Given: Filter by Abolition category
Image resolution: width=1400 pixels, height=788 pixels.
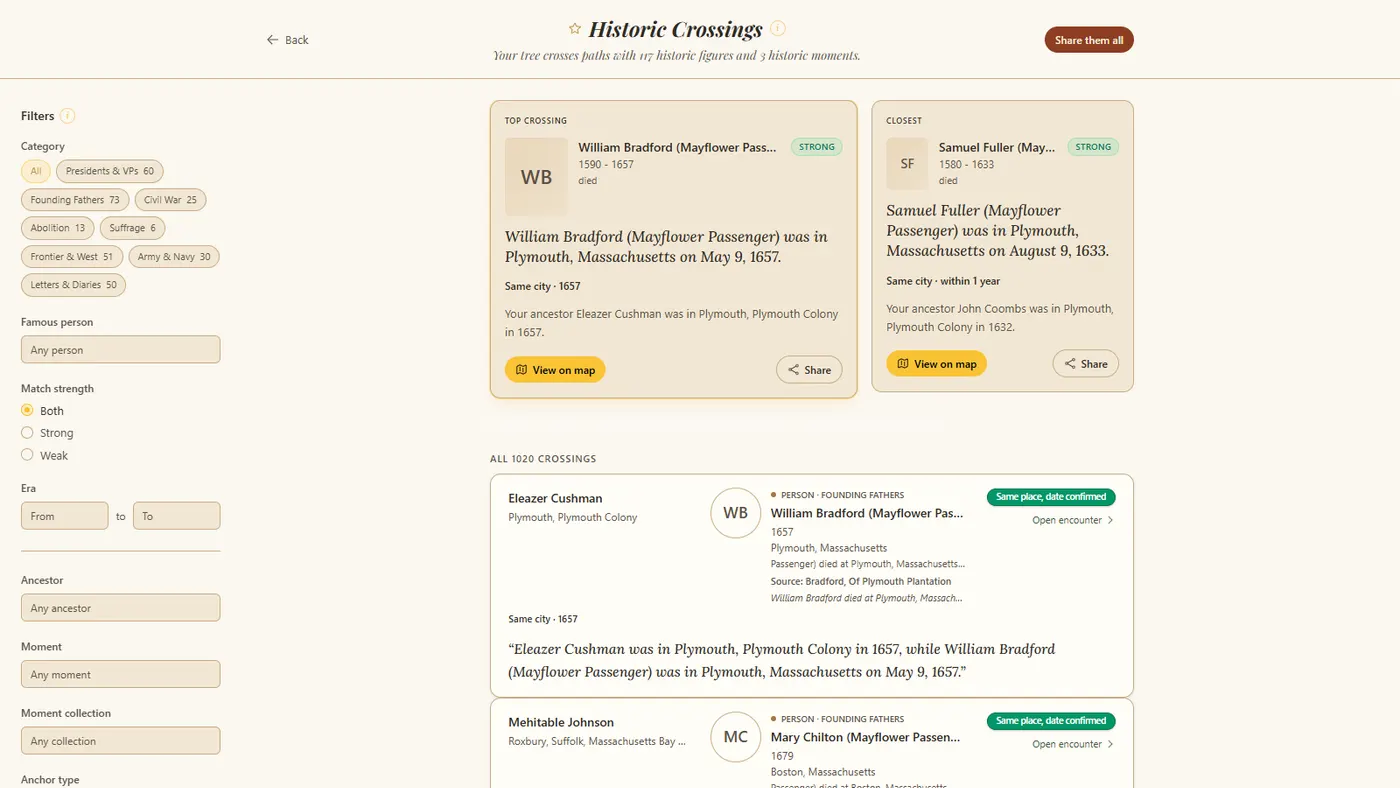Looking at the screenshot, I should click(58, 228).
